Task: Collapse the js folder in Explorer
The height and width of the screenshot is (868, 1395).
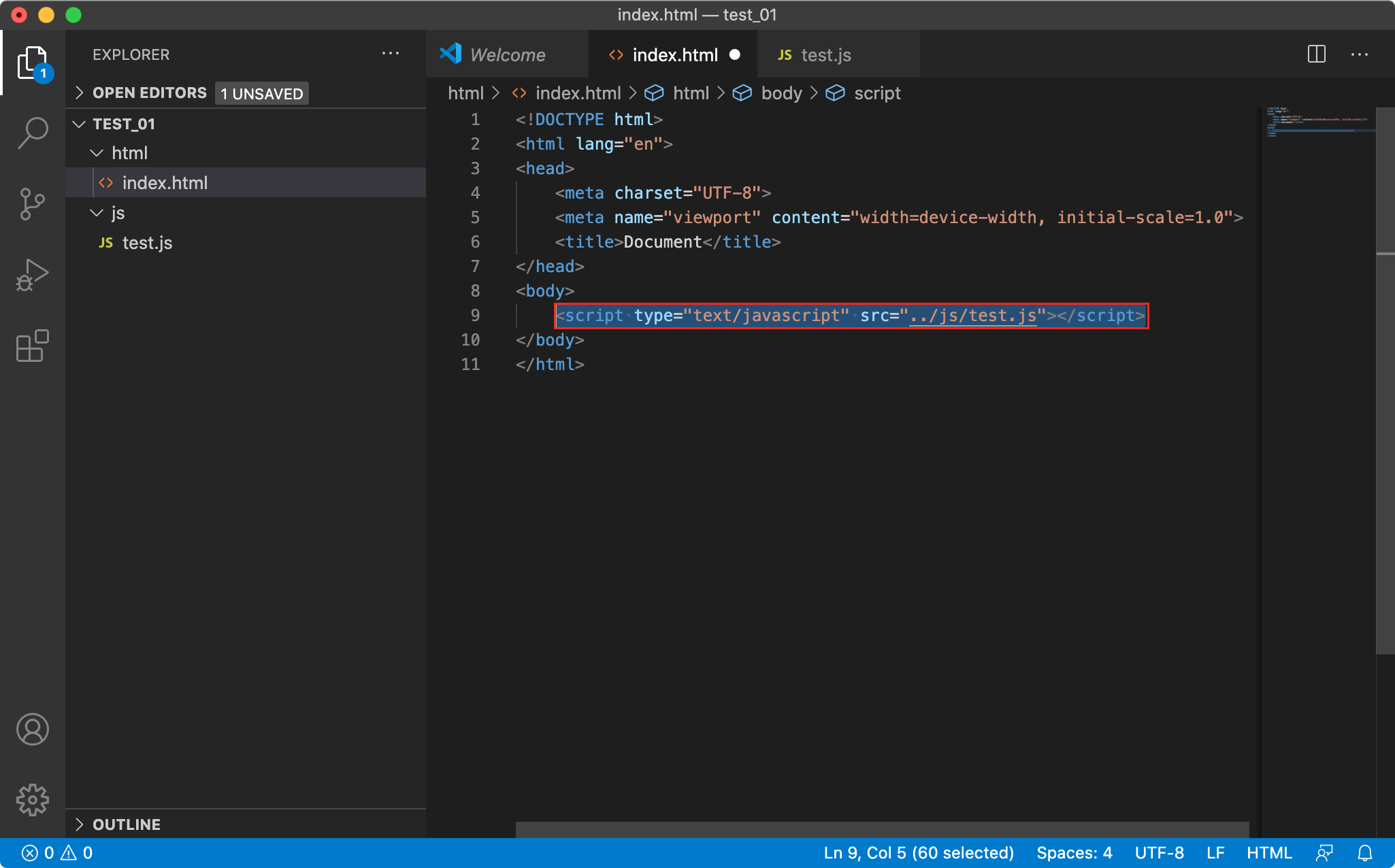Action: pyautogui.click(x=118, y=213)
